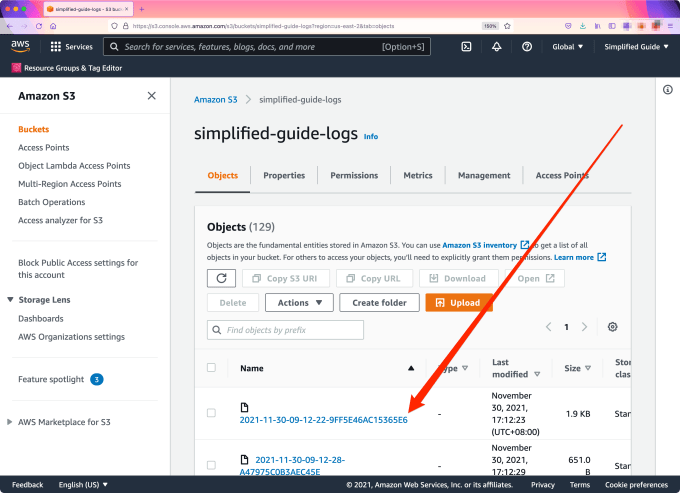The image size is (680, 493).
Task: Open Buckets in sidebar
Action: tap(33, 129)
